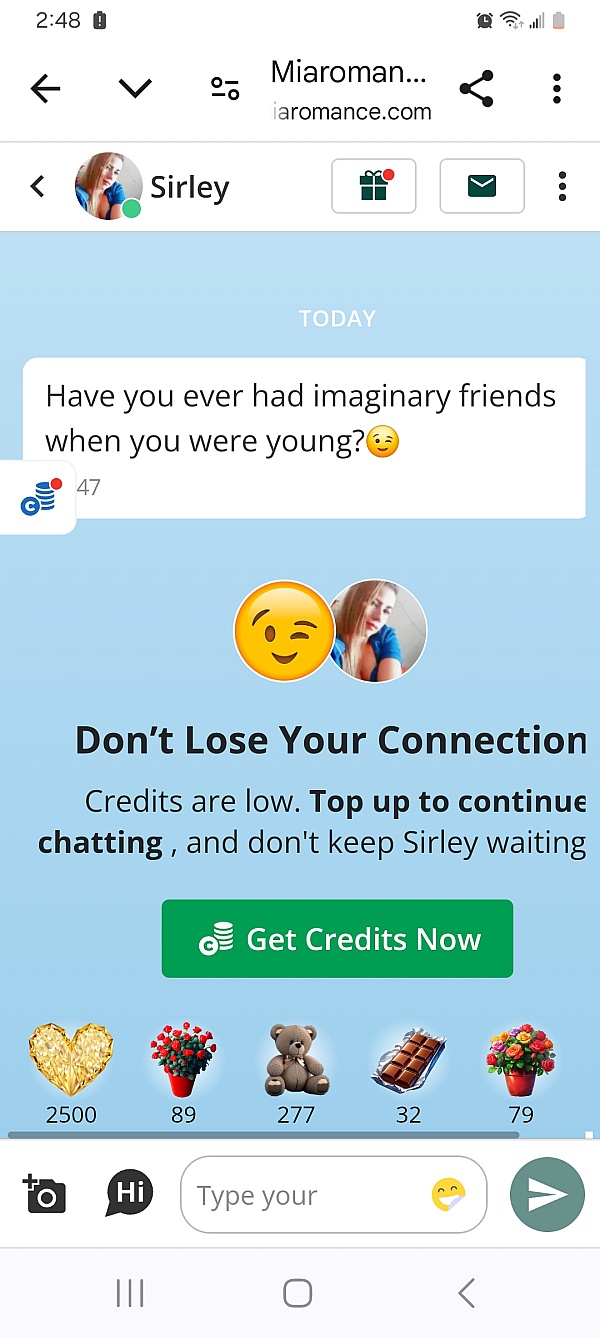Open the emoji picker in message box
The width and height of the screenshot is (600, 1337).
(449, 1195)
